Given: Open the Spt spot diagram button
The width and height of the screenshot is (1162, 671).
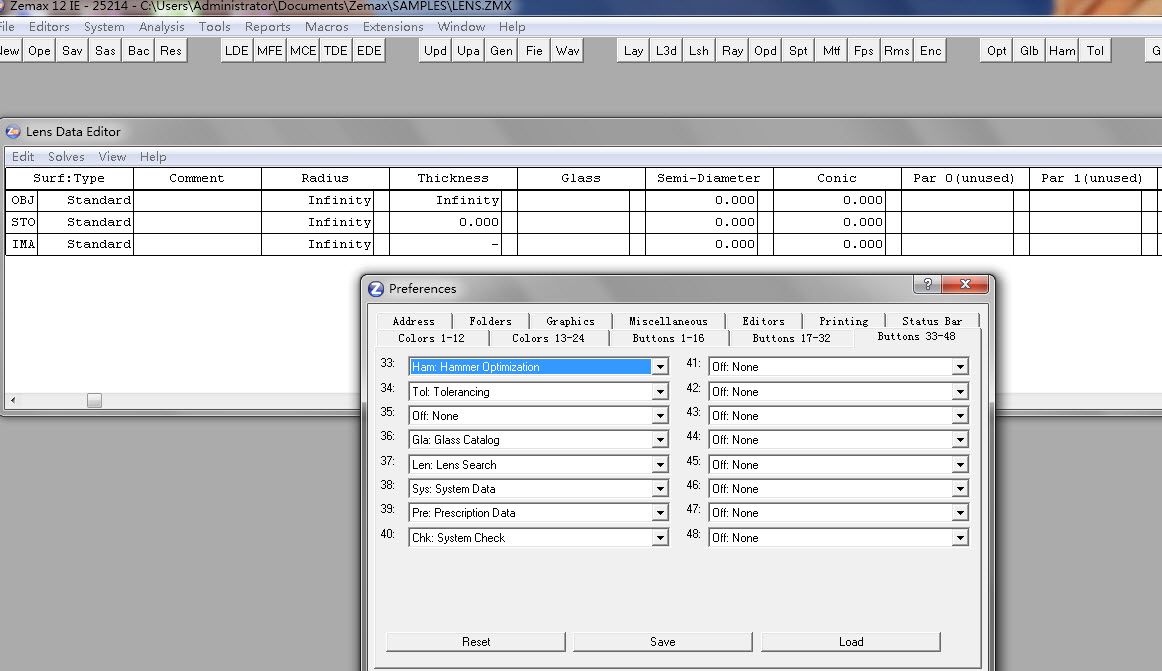Looking at the screenshot, I should [x=798, y=50].
